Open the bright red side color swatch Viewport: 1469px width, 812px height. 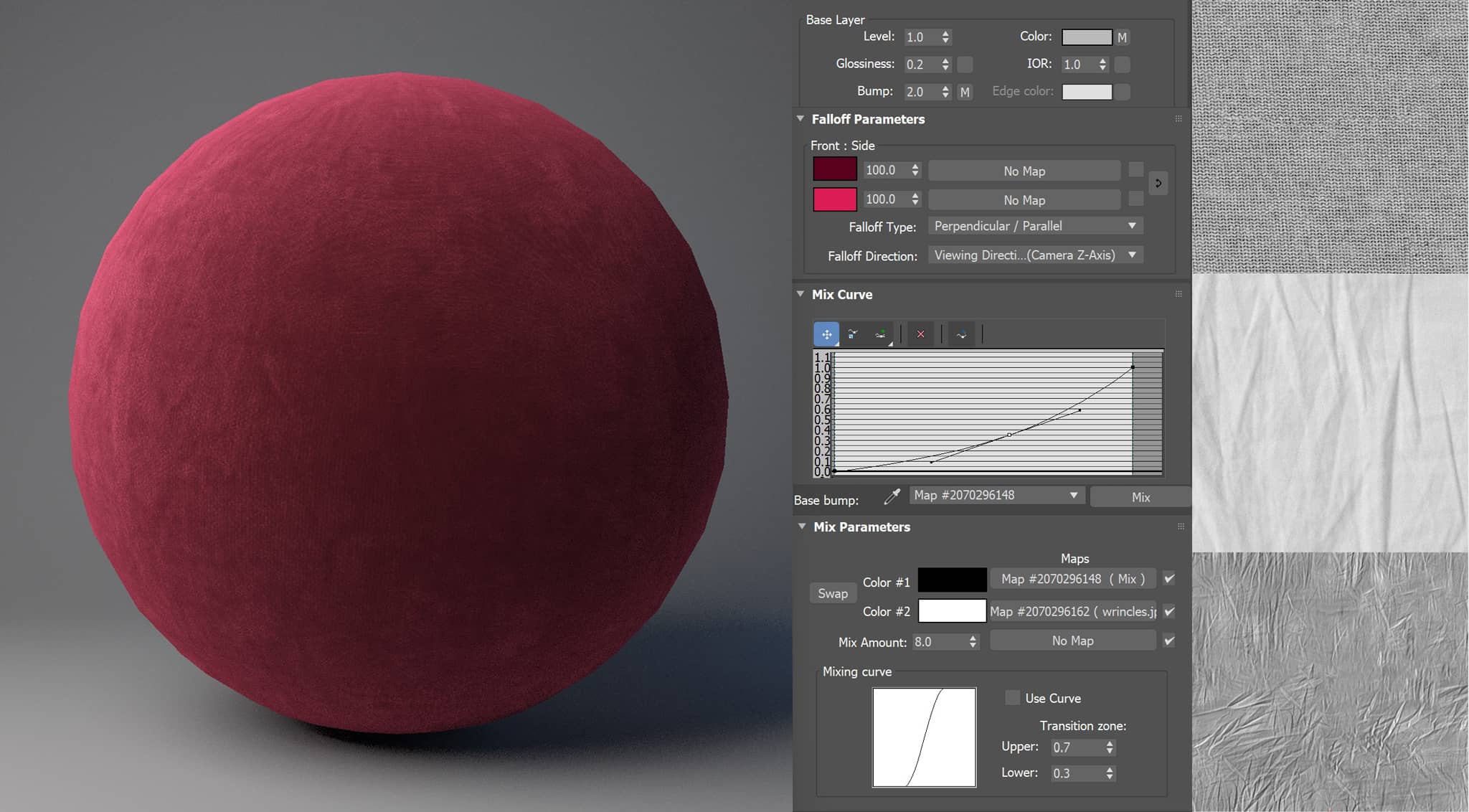(834, 199)
